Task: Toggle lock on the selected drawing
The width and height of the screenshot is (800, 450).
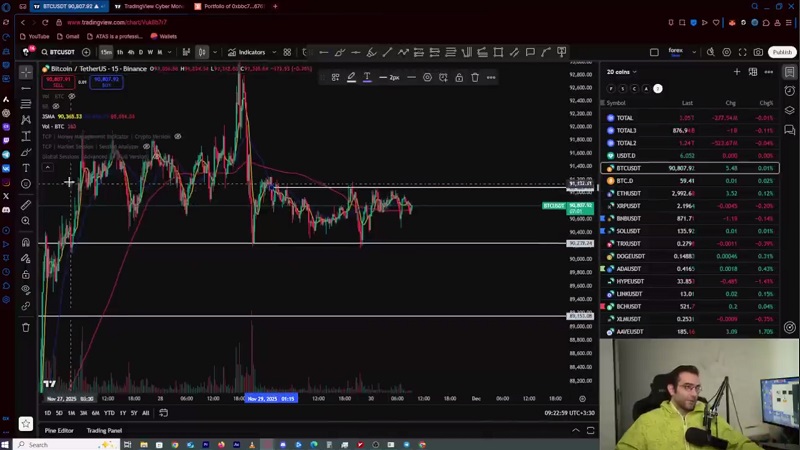Action: [x=459, y=77]
